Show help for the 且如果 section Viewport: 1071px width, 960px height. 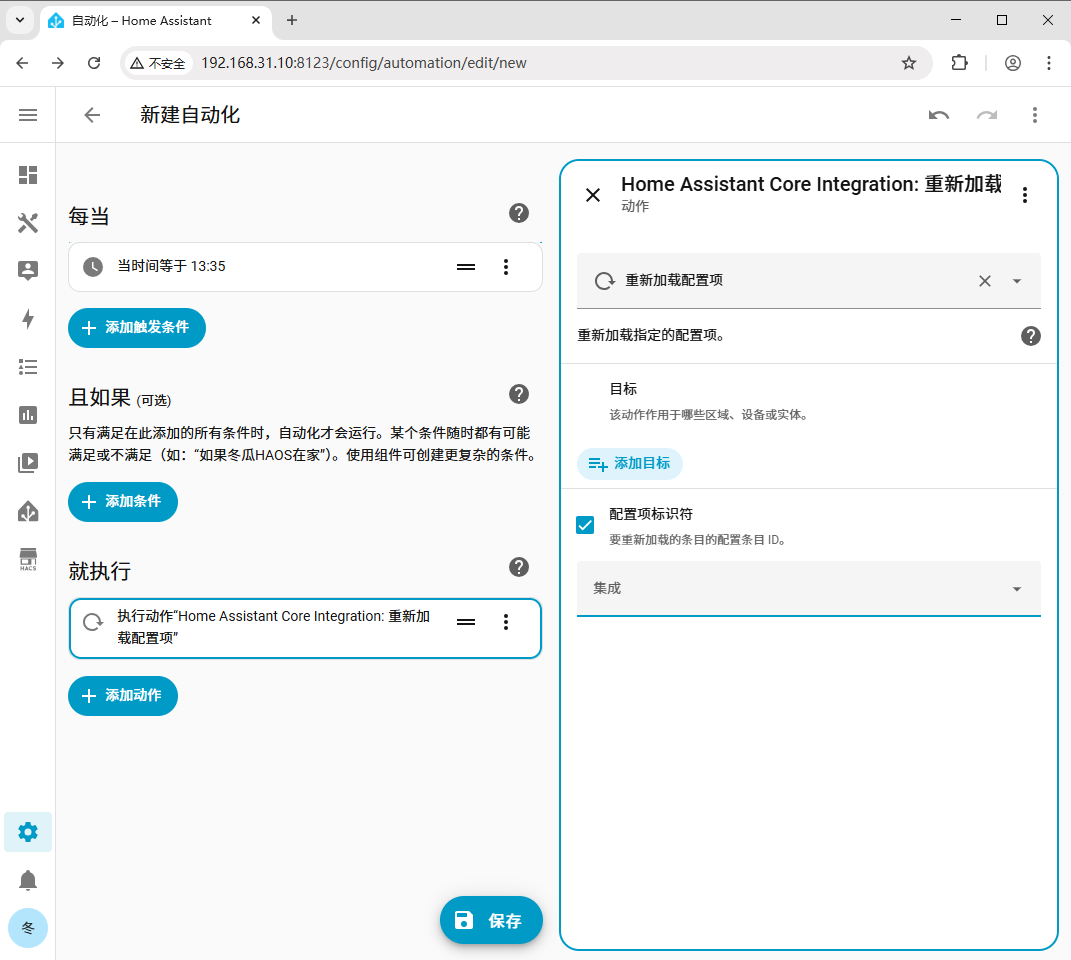point(519,394)
